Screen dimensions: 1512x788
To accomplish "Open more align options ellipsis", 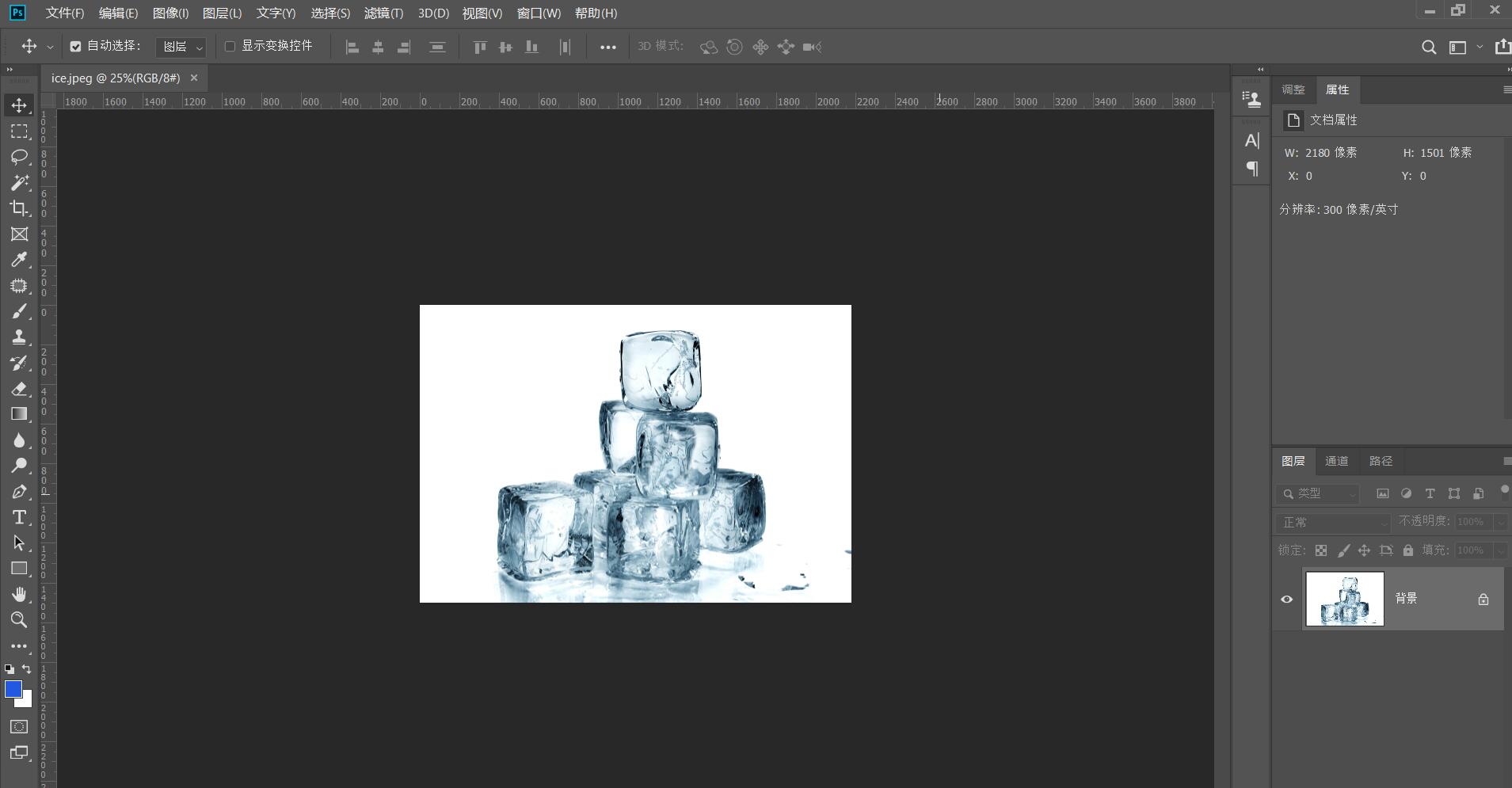I will tap(607, 48).
